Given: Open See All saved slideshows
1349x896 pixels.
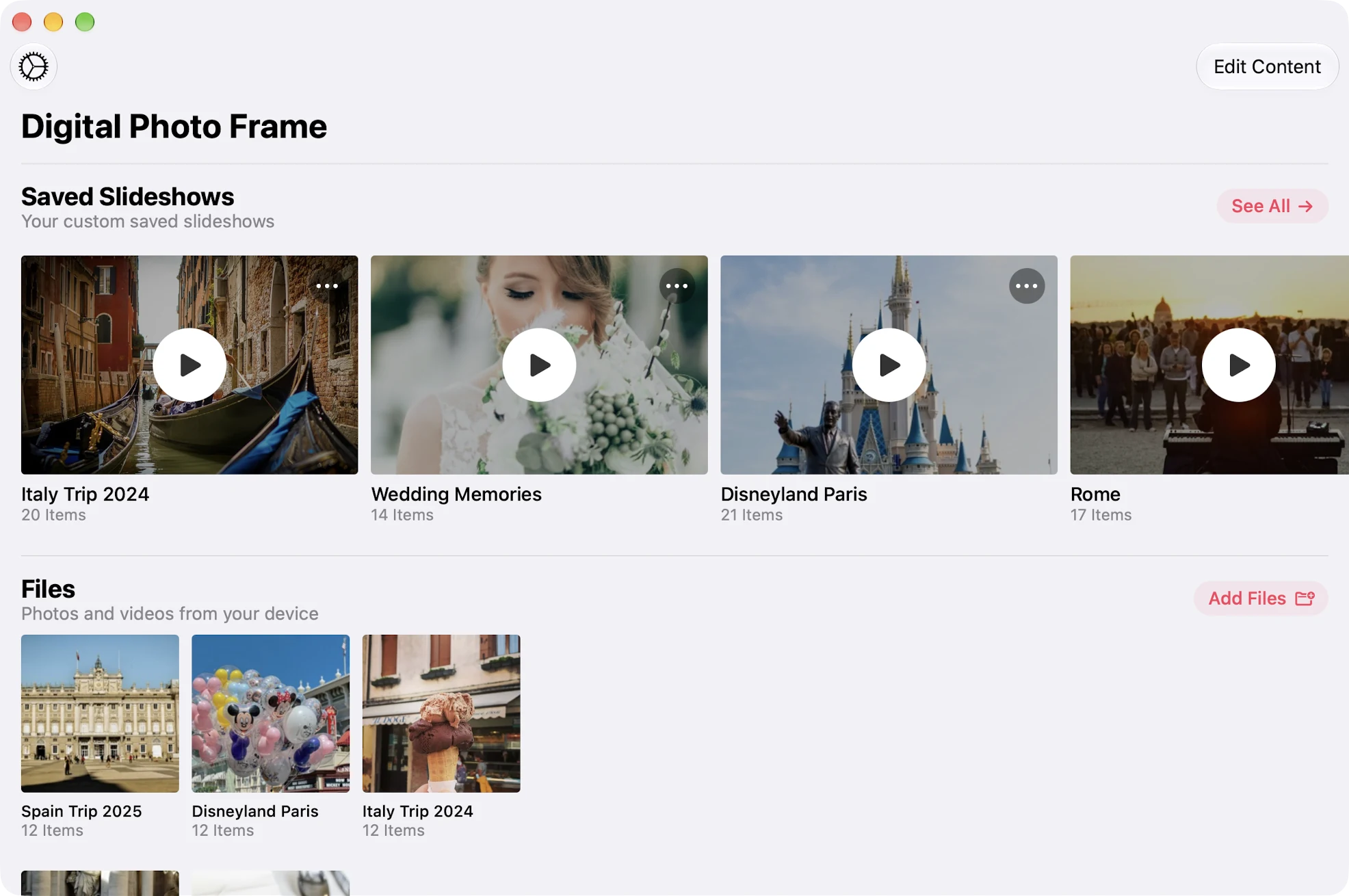Looking at the screenshot, I should click(1272, 206).
